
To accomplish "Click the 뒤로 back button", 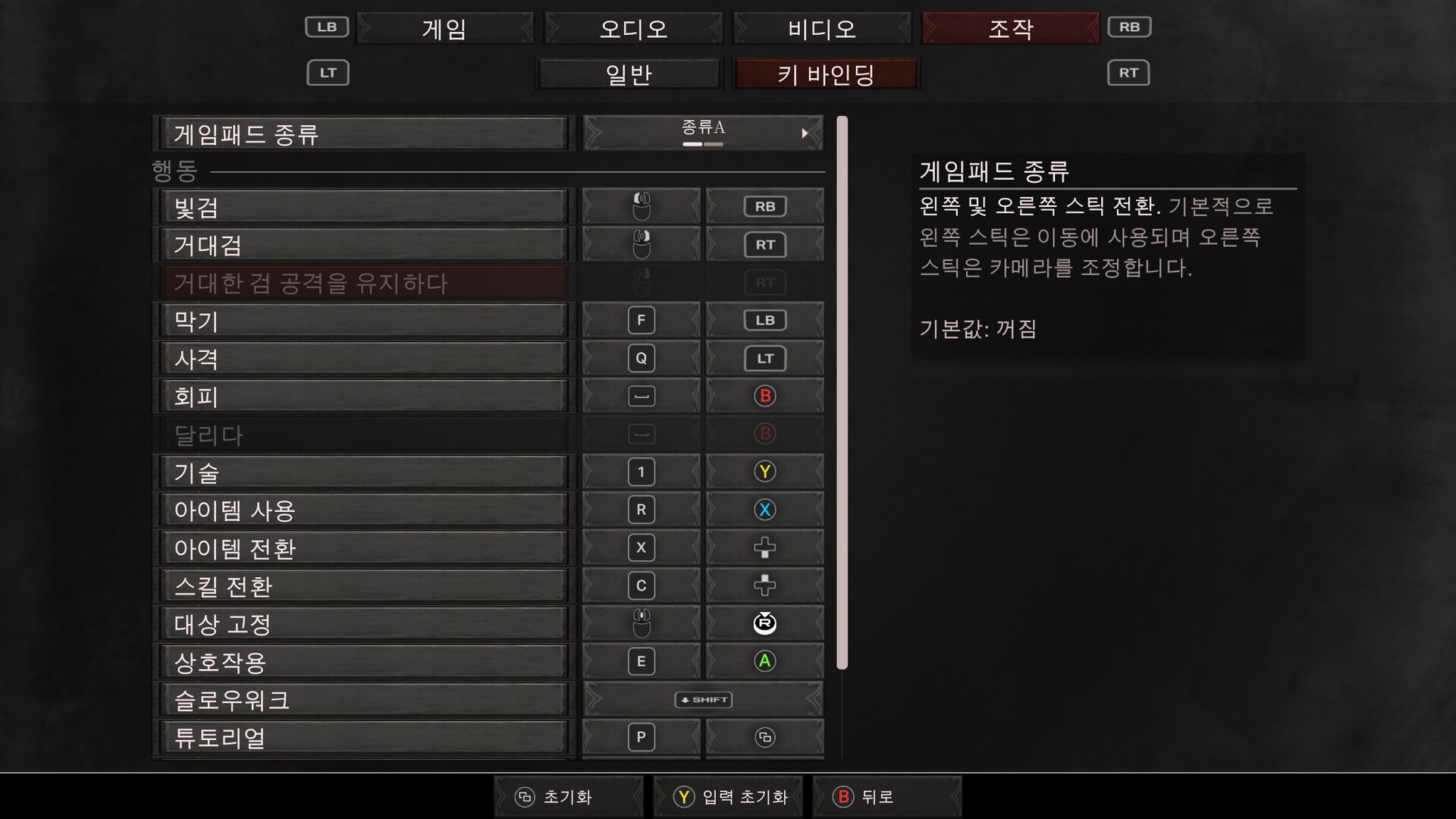I will pyautogui.click(x=887, y=797).
